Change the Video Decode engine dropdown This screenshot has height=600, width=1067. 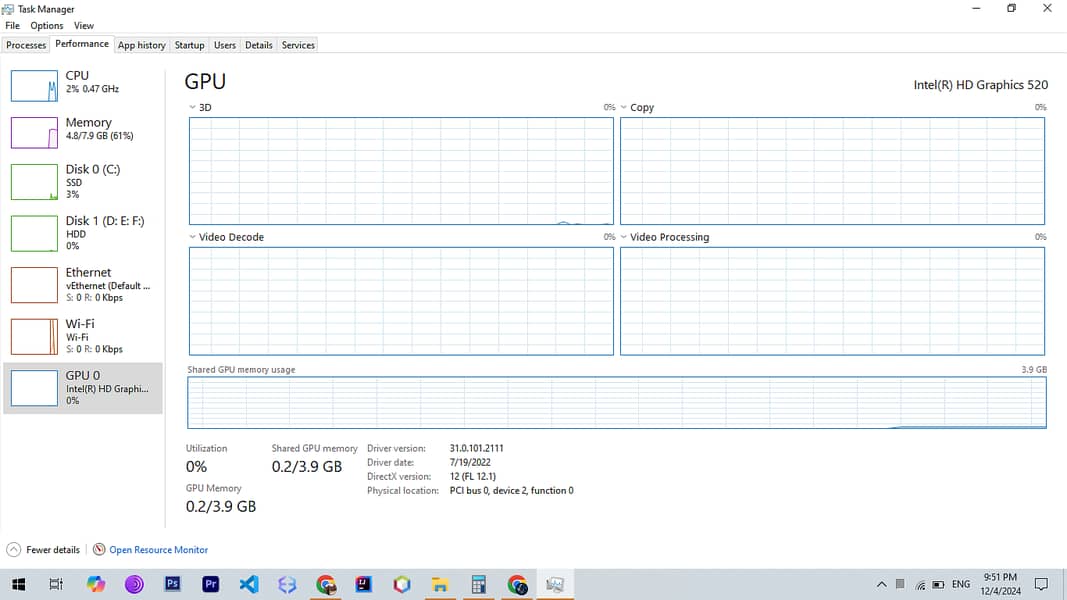click(x=193, y=237)
